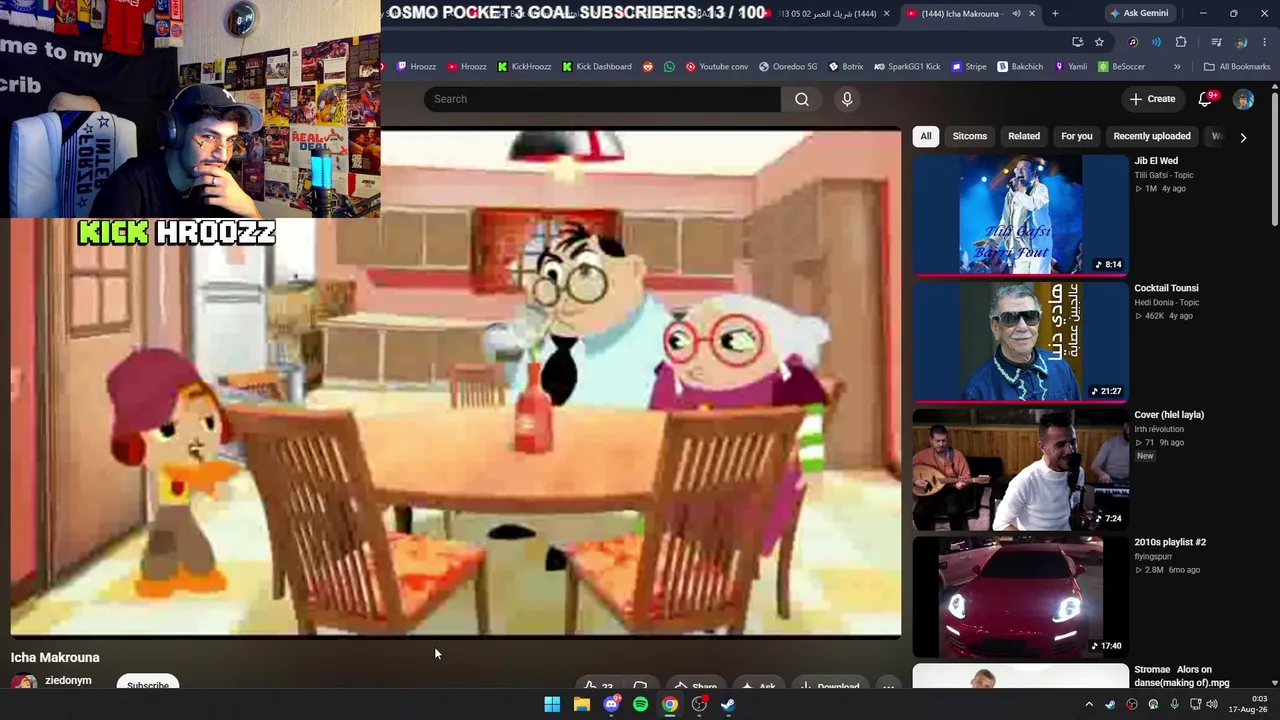This screenshot has width=1280, height=720.
Task: Click the volume icon in system tray
Action: point(1212,704)
